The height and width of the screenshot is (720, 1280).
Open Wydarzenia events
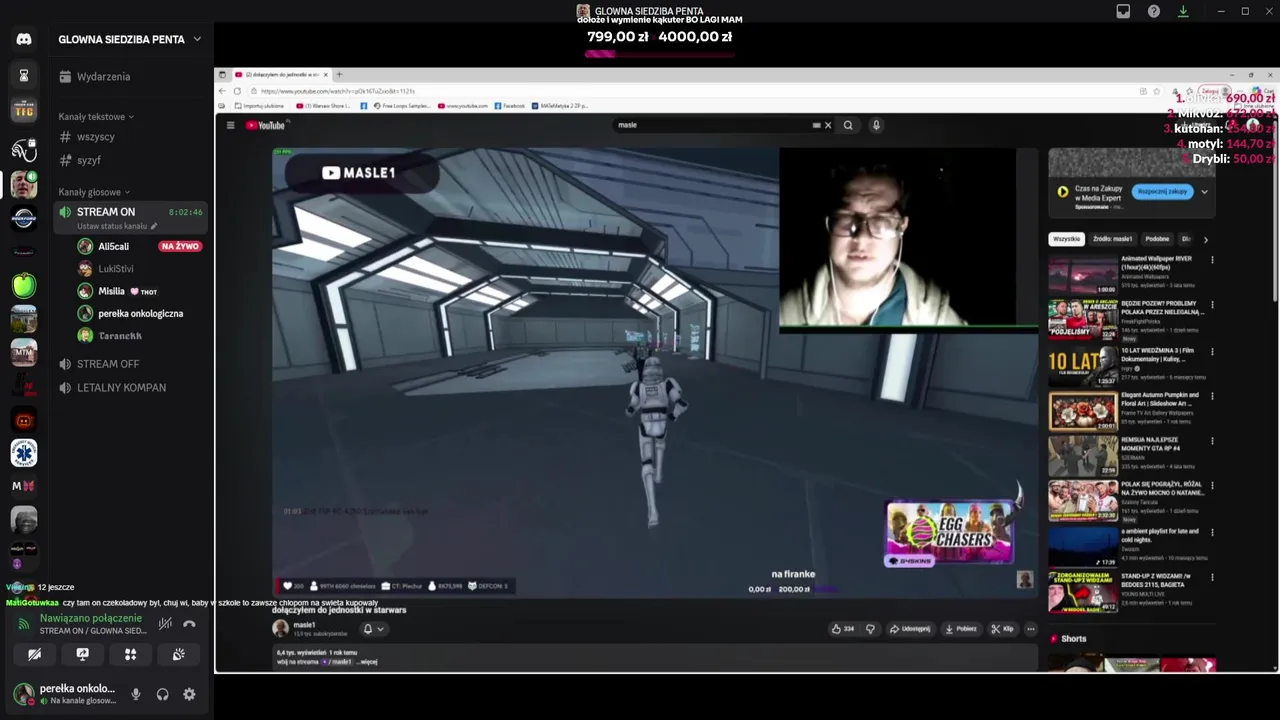130,77
